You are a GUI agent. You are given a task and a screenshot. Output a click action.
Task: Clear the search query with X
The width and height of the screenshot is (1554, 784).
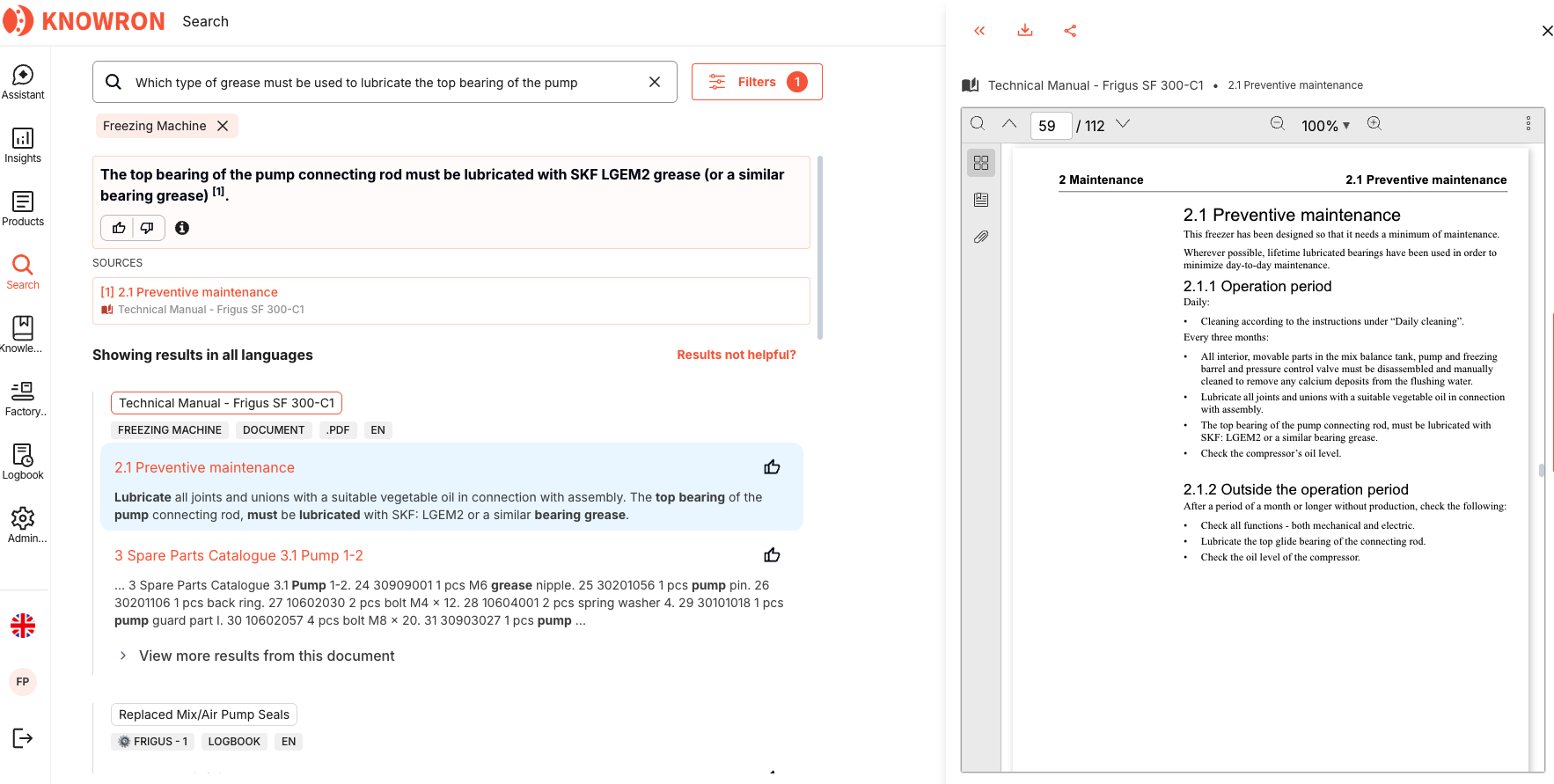tap(655, 82)
